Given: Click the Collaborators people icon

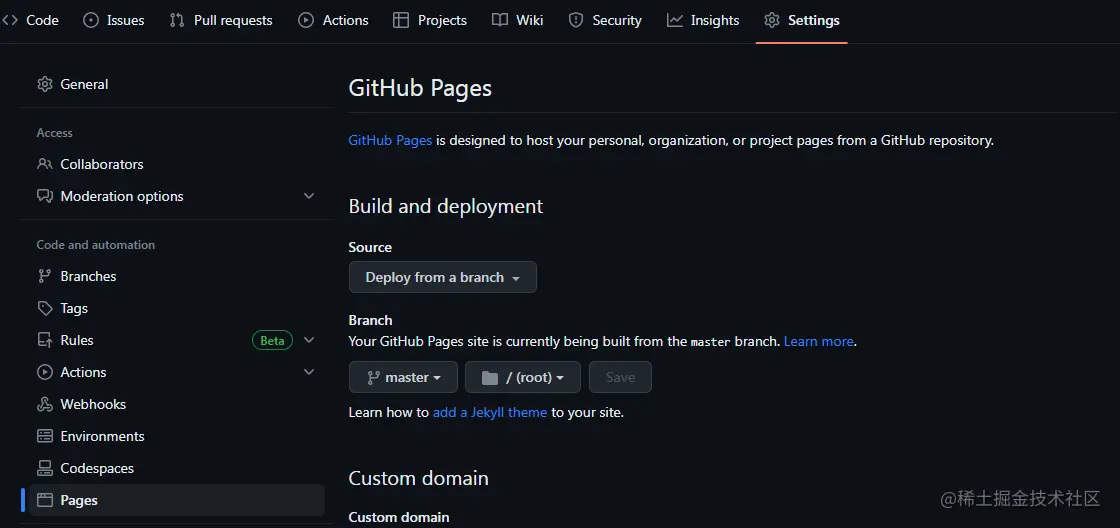Looking at the screenshot, I should click(x=45, y=164).
